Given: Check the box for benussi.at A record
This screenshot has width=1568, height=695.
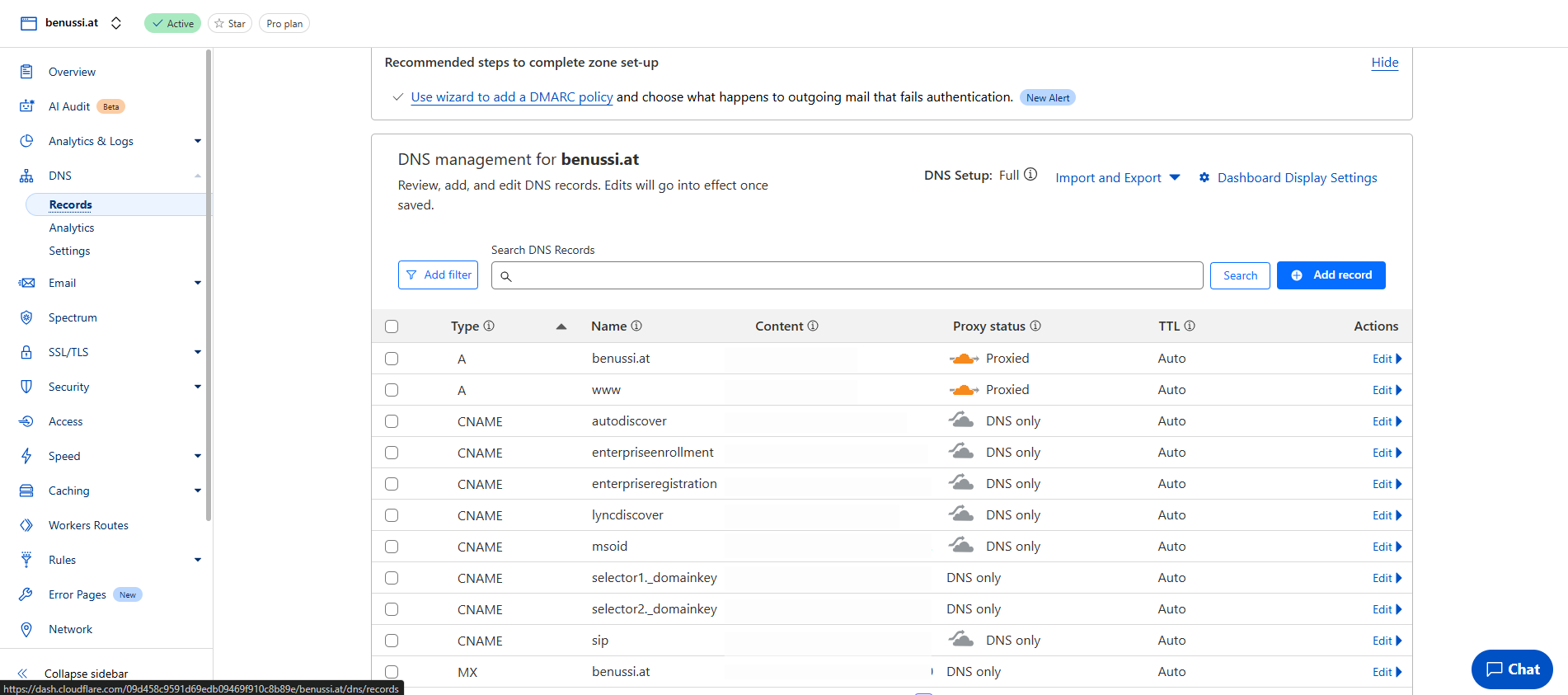Looking at the screenshot, I should (392, 359).
